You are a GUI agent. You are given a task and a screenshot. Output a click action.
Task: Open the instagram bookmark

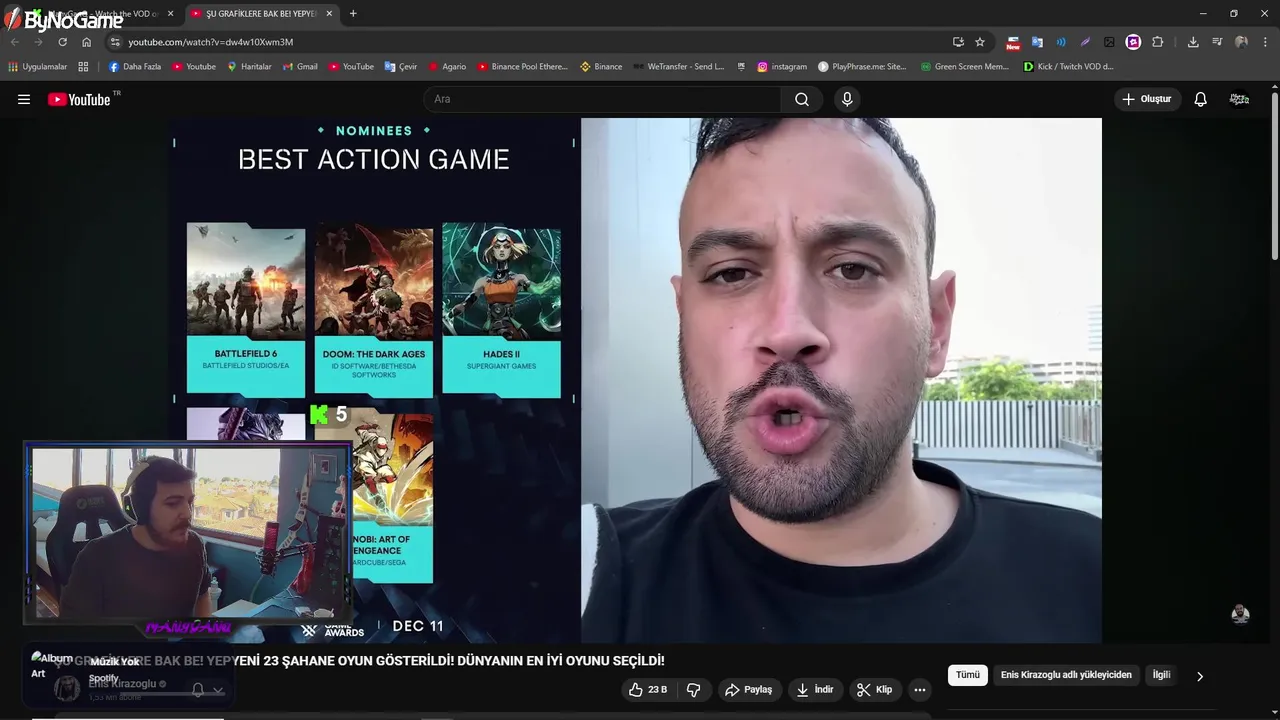(x=781, y=67)
